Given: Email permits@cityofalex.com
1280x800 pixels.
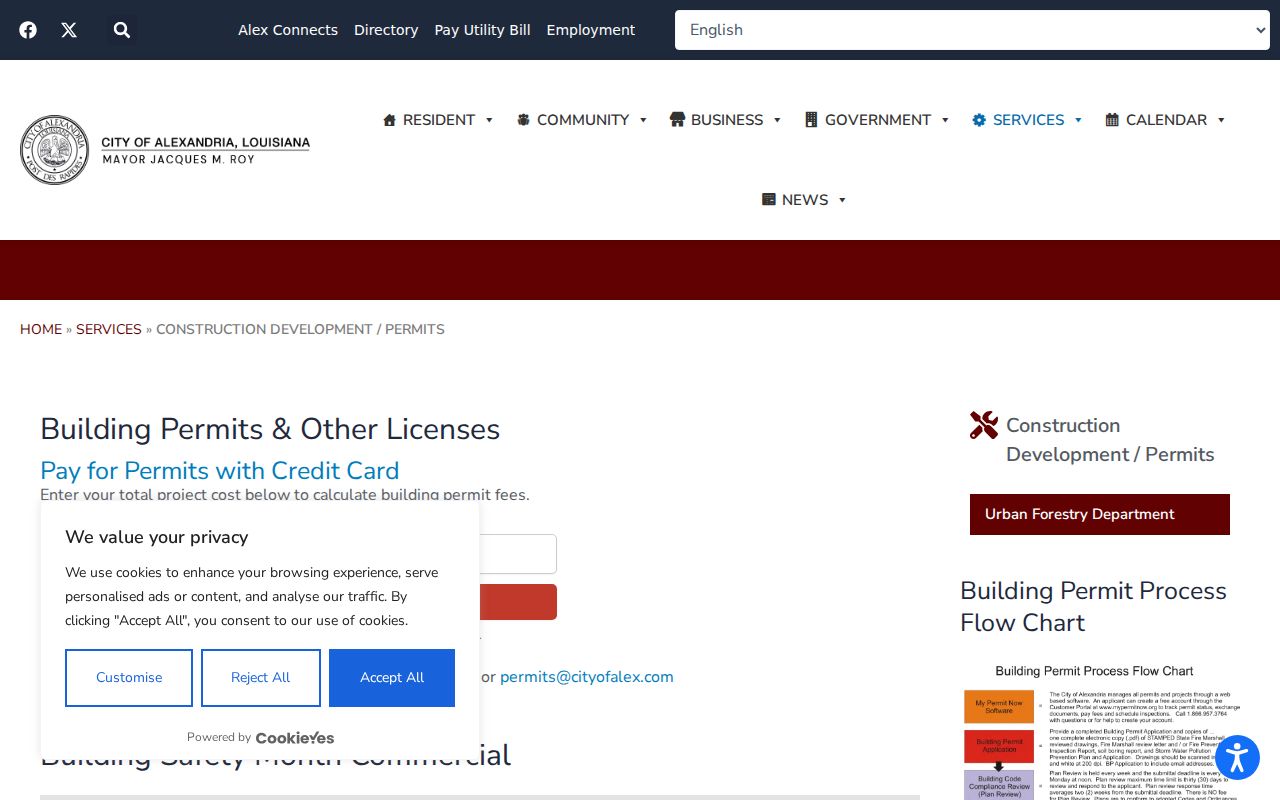Looking at the screenshot, I should click(587, 677).
